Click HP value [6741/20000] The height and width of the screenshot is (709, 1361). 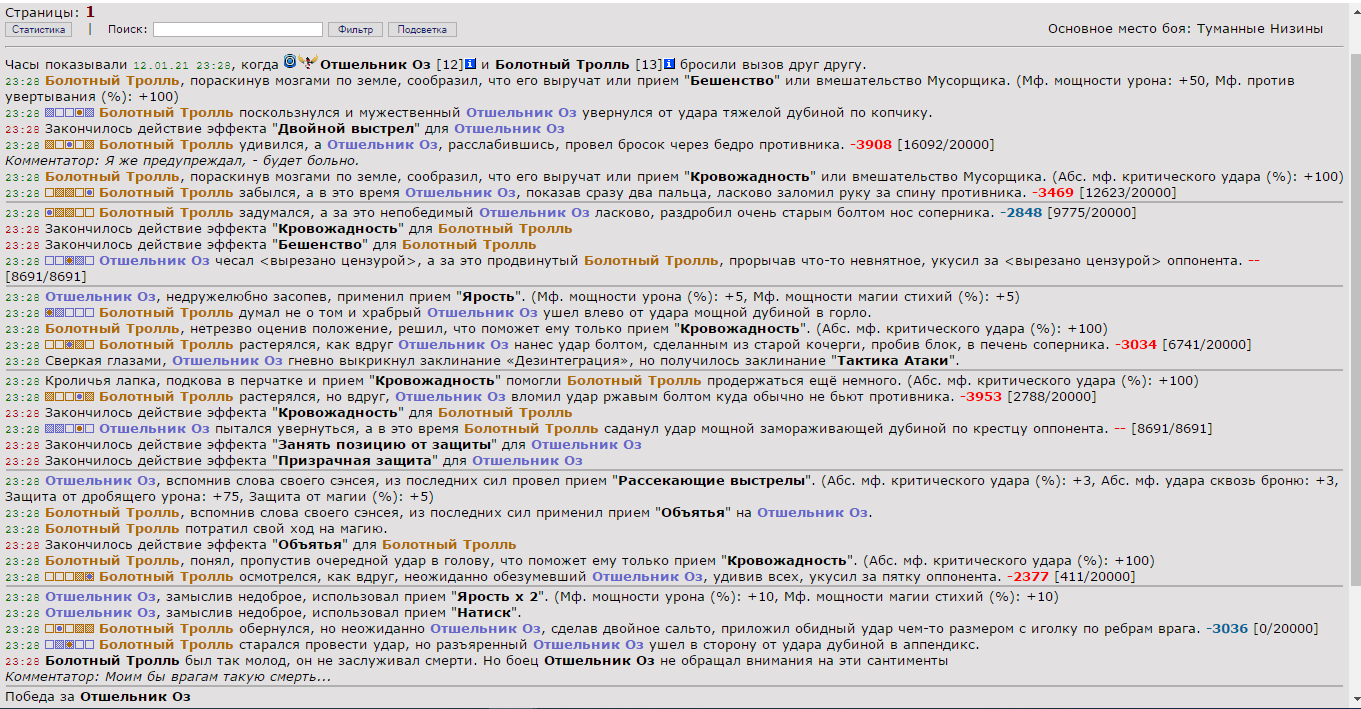click(1207, 344)
